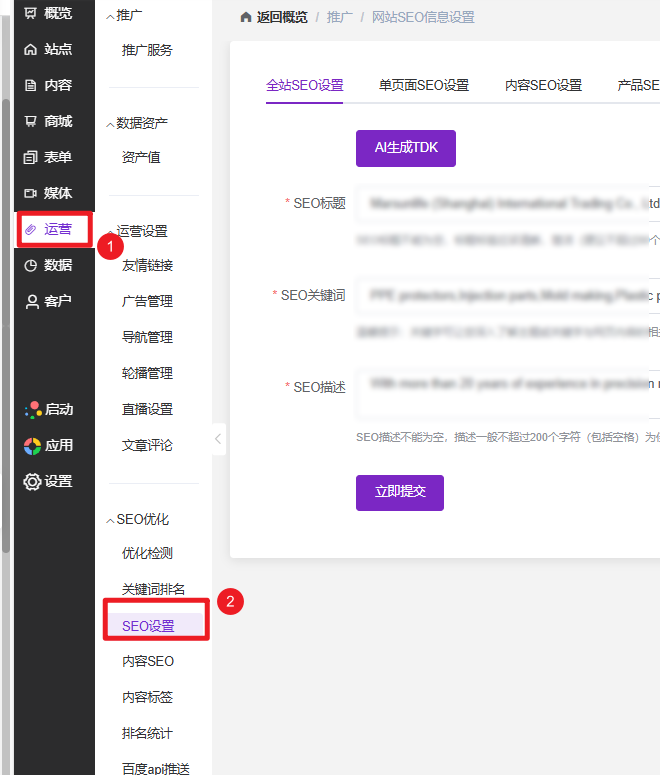The width and height of the screenshot is (660, 775).
Task: Click the 站点 home icon in sidebar
Action: [x=31, y=50]
